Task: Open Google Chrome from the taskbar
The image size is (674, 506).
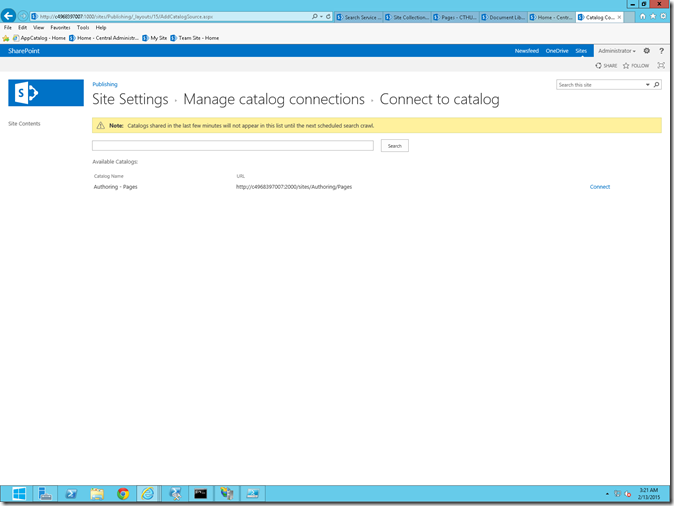Action: (123, 494)
